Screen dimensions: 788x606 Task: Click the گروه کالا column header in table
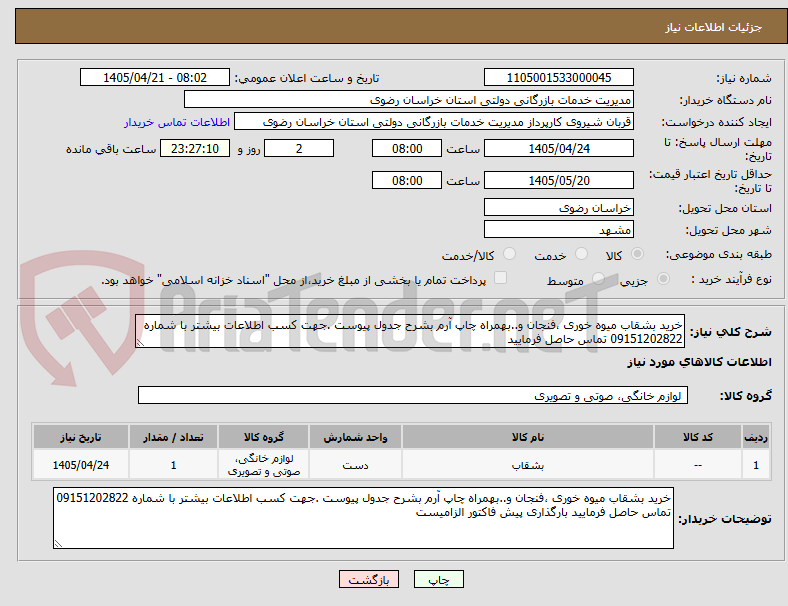pos(263,437)
